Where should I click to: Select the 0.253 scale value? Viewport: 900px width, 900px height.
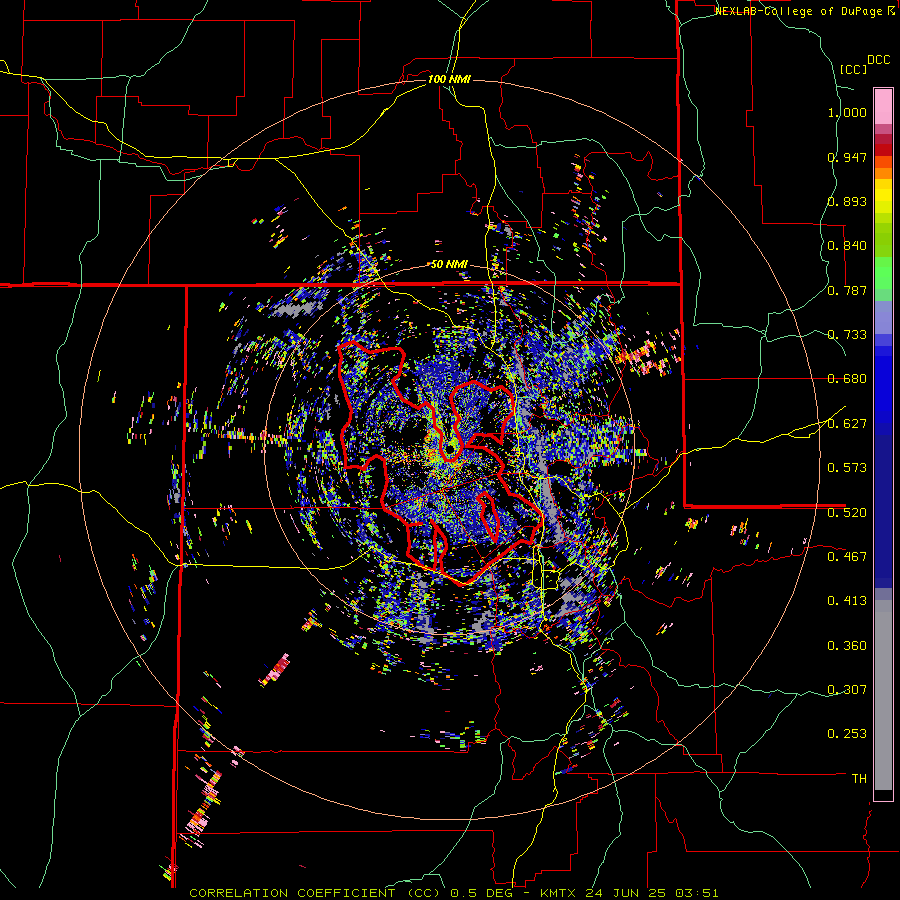pos(847,734)
